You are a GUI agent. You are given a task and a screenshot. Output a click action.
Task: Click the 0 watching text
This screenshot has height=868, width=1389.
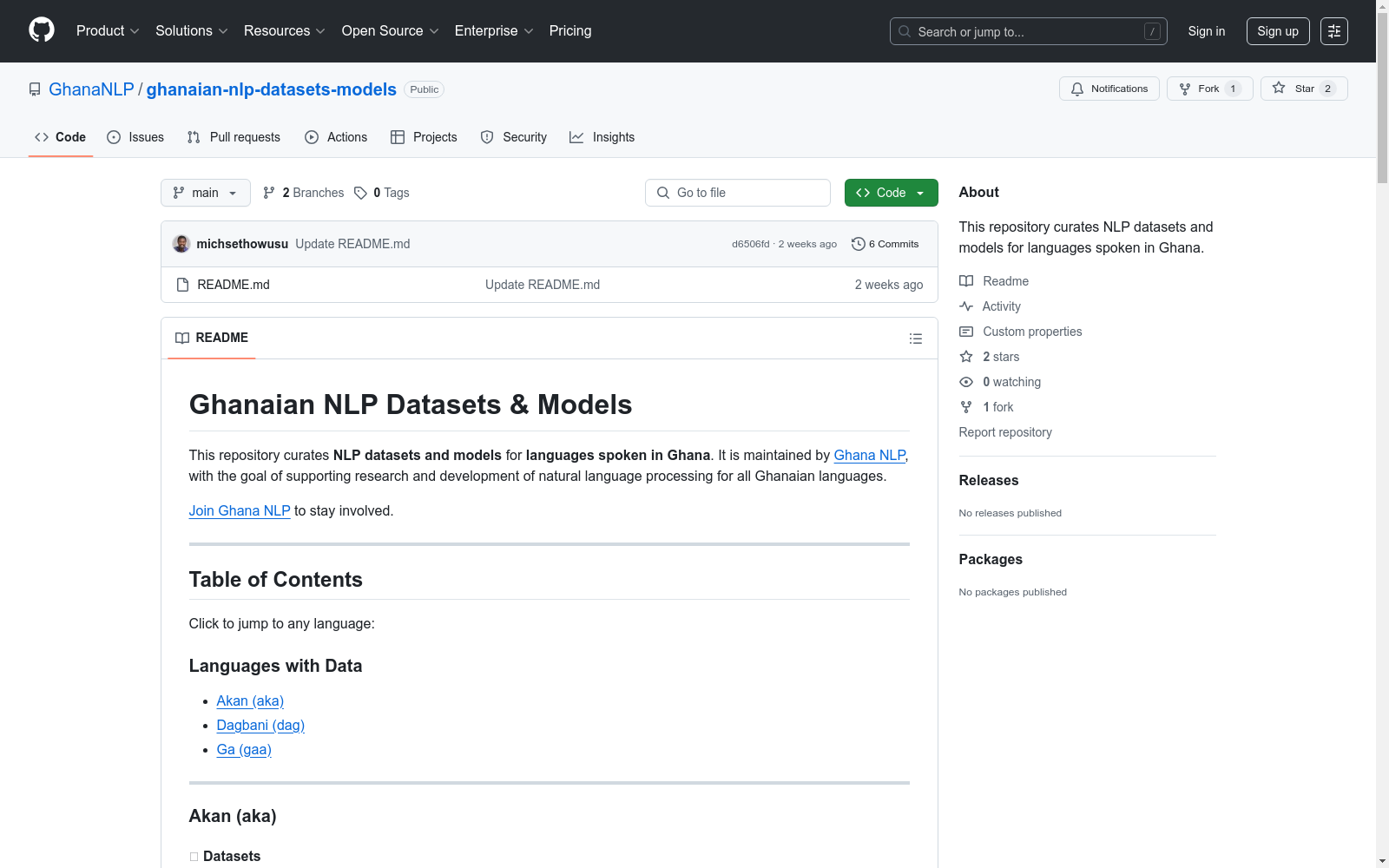1012,382
